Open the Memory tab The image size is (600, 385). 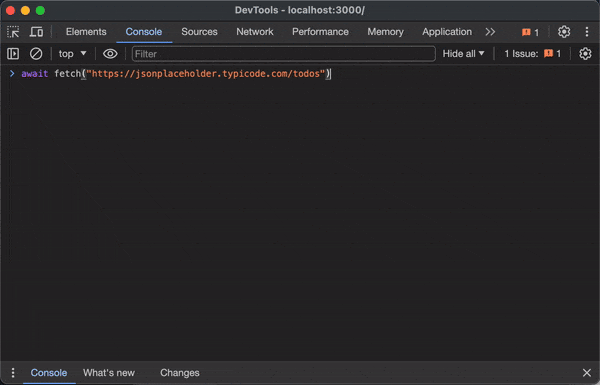click(385, 32)
